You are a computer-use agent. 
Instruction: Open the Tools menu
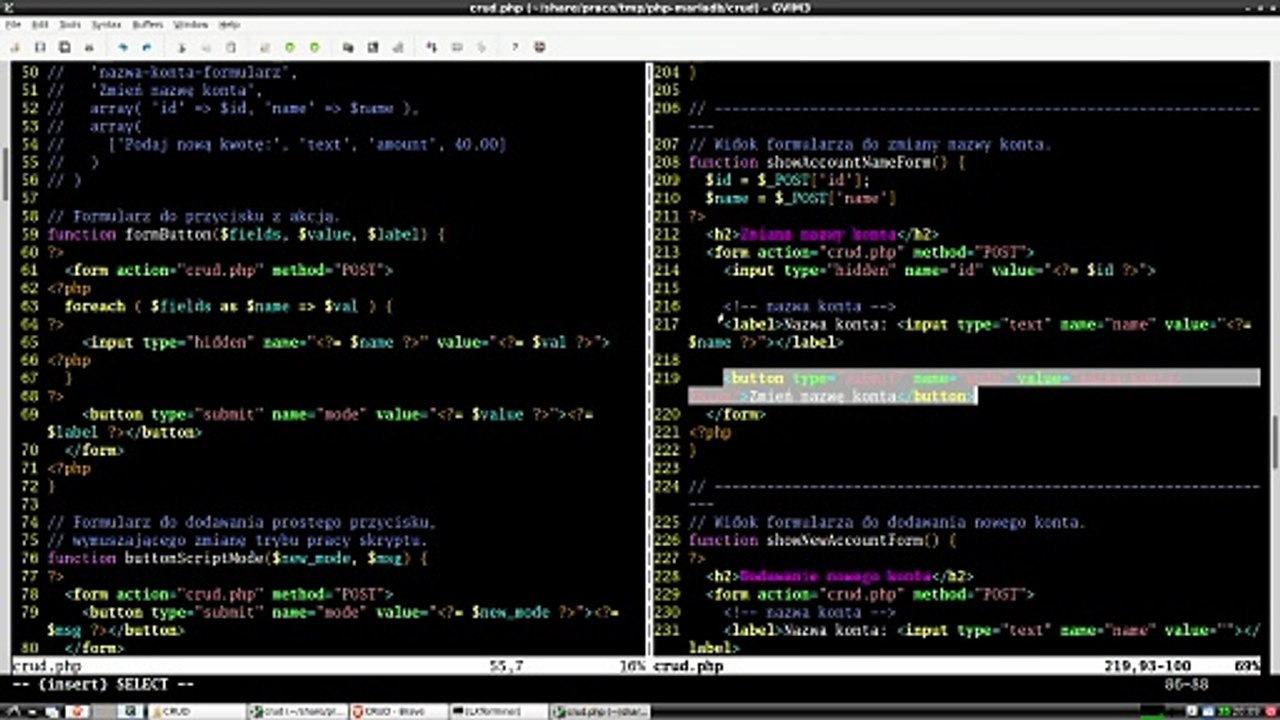tap(70, 24)
